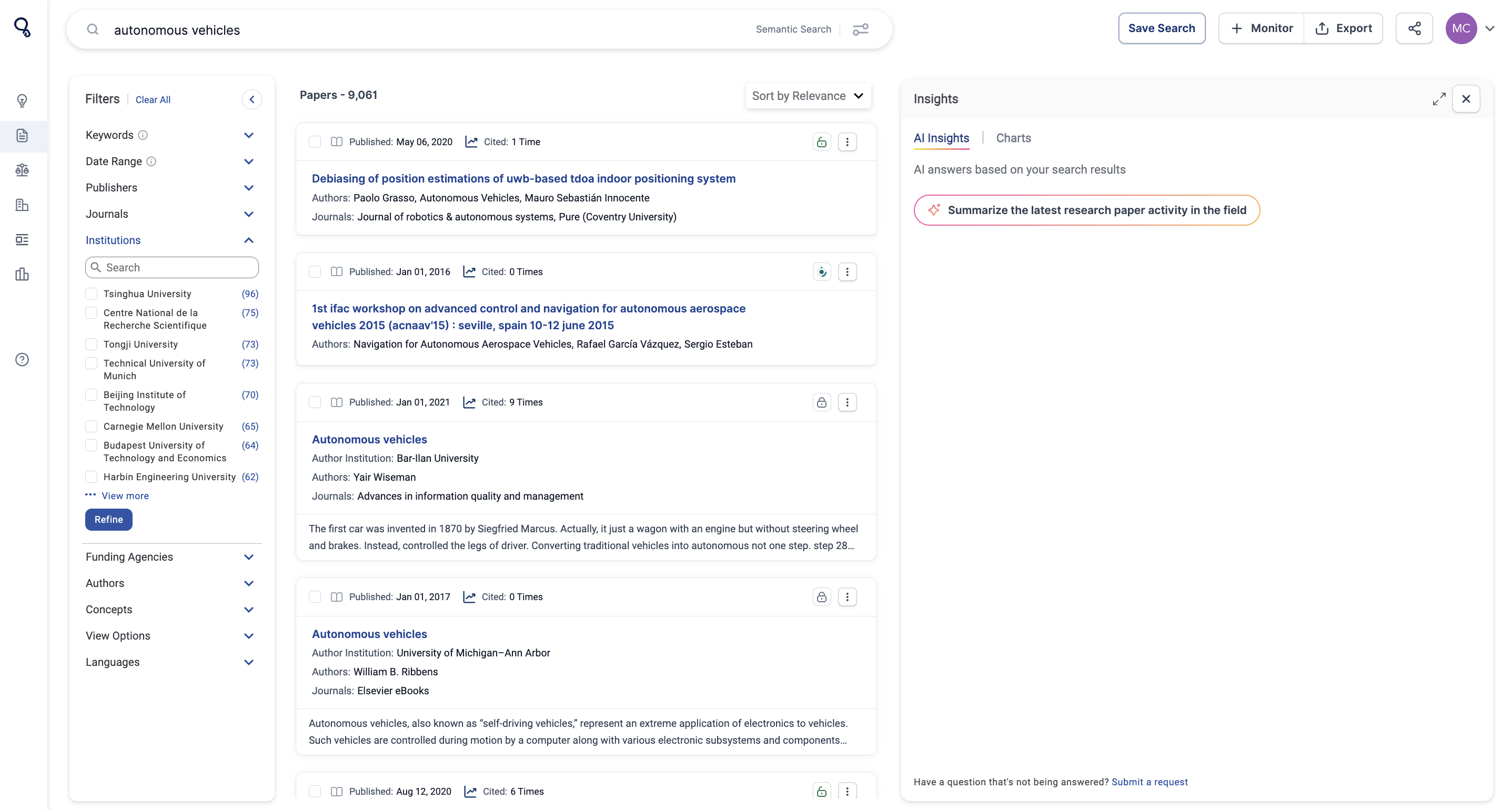Click Submit a request link
1512x810 pixels.
(1150, 782)
